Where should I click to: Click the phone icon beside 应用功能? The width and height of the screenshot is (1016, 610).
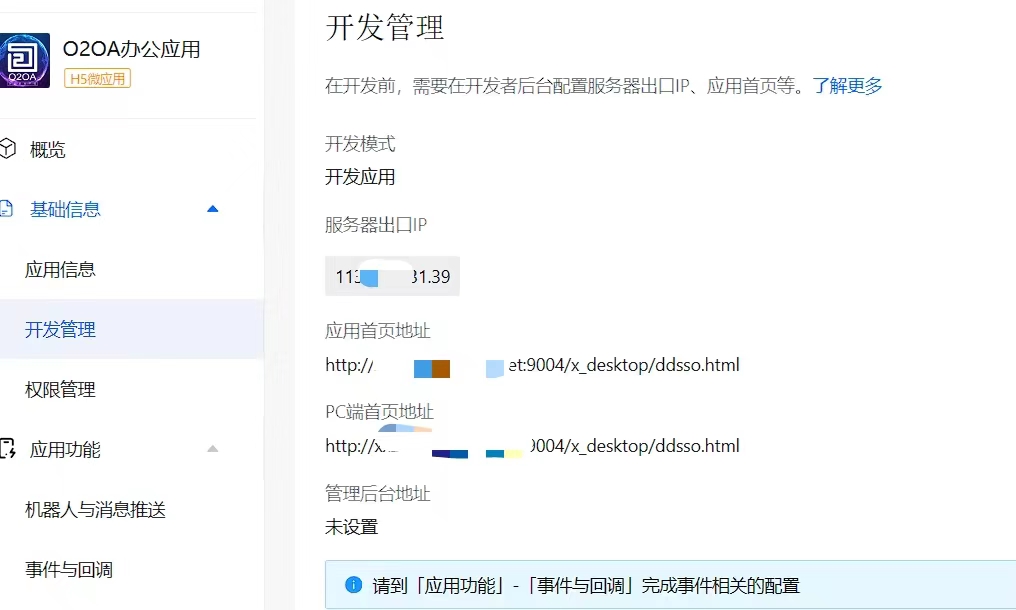tap(7, 449)
